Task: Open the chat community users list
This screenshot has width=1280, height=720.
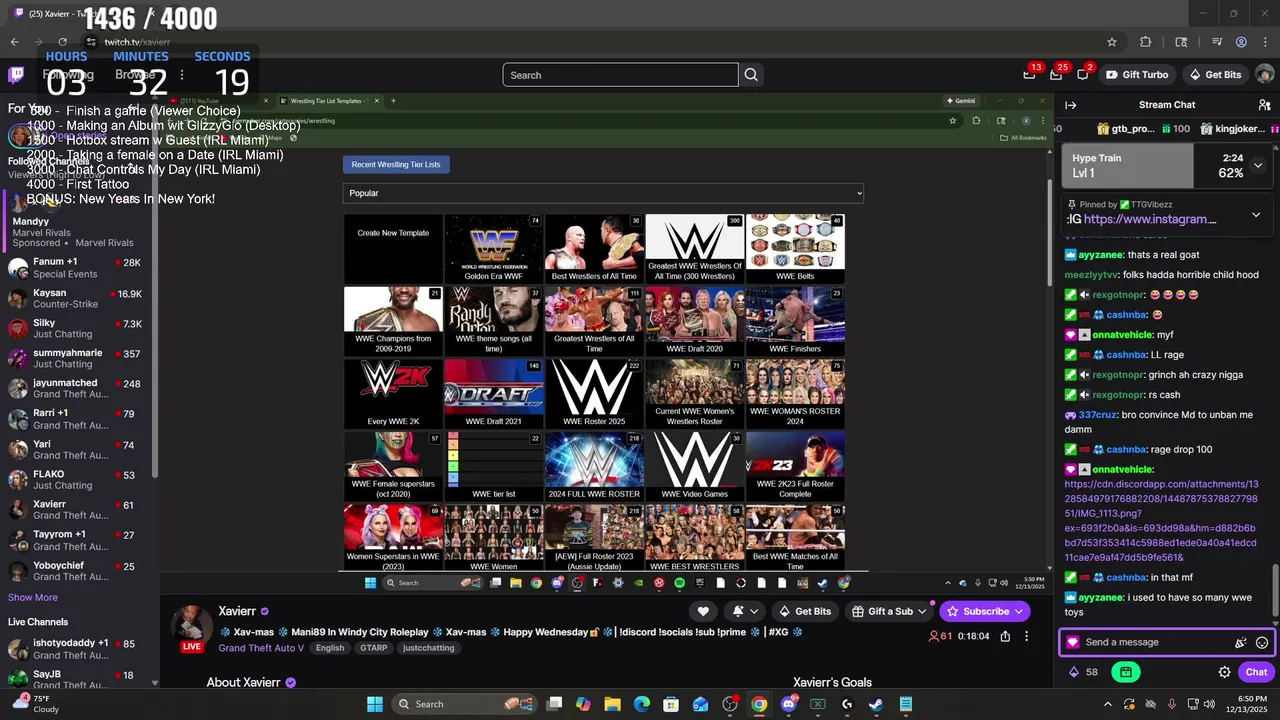Action: [1264, 105]
